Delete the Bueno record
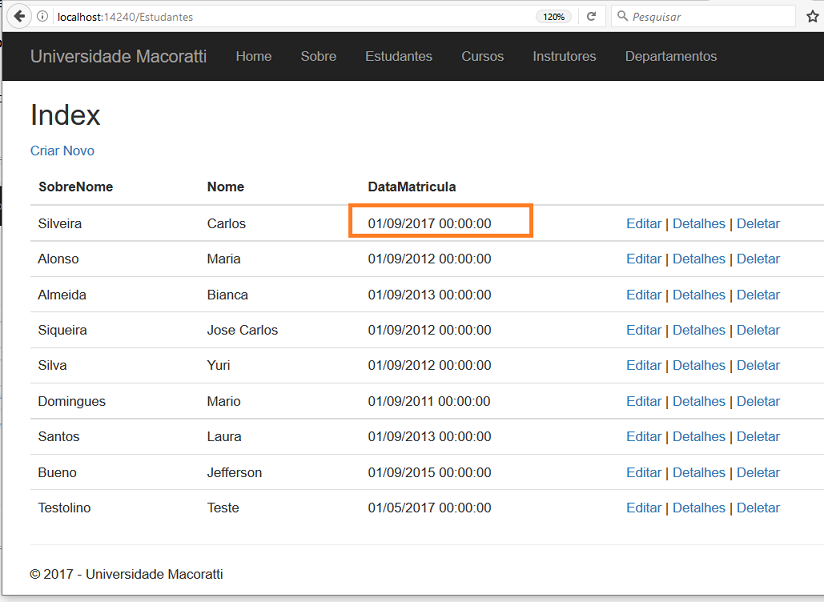The width and height of the screenshot is (824, 602). point(758,472)
